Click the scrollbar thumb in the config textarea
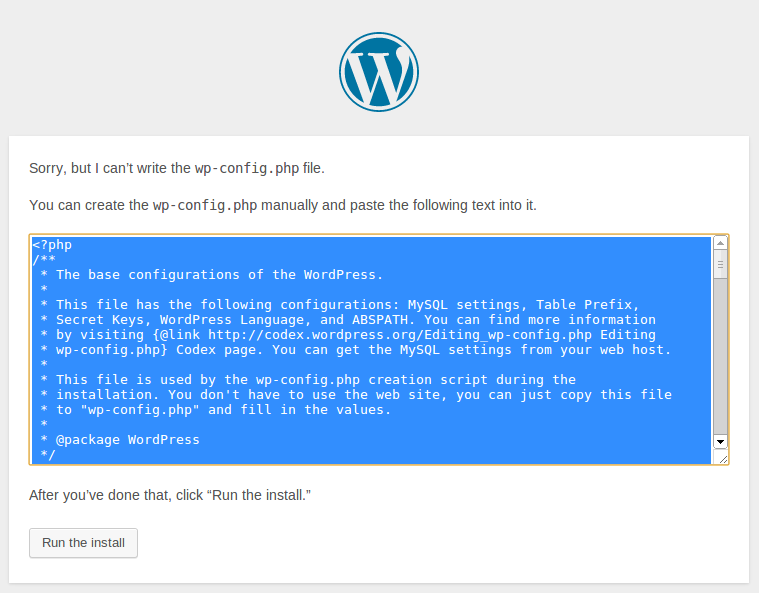The width and height of the screenshot is (759, 593). tap(720, 264)
